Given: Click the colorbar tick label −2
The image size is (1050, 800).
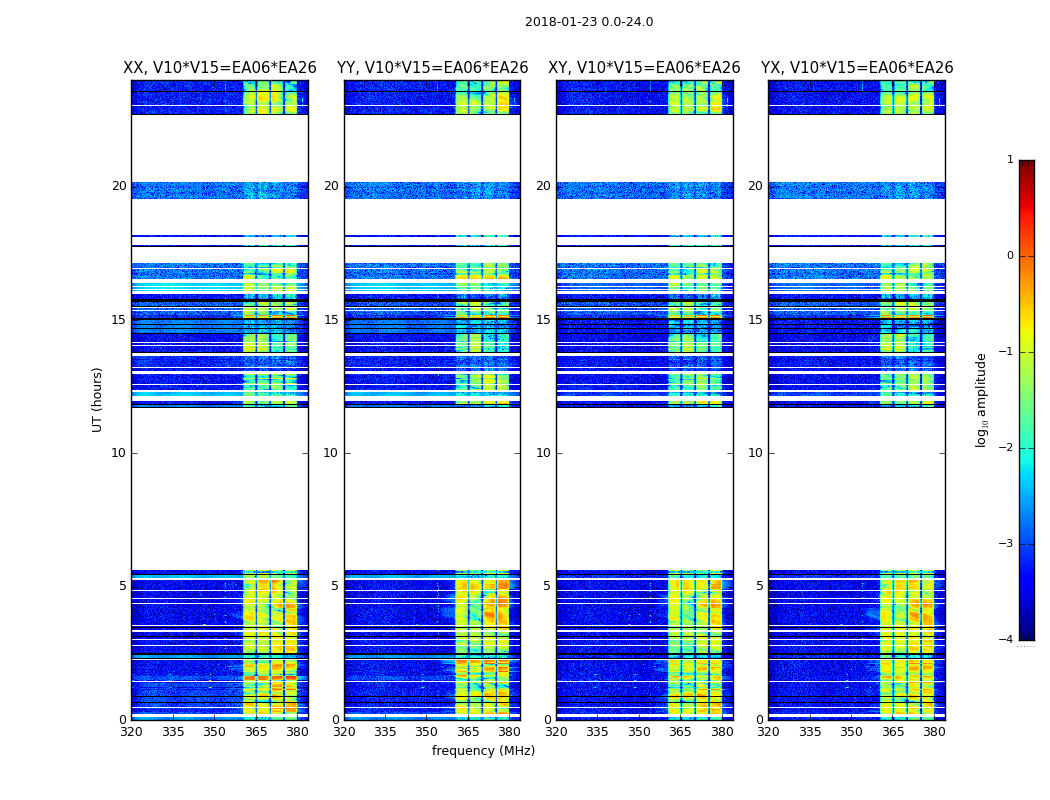Looking at the screenshot, I should (1007, 448).
